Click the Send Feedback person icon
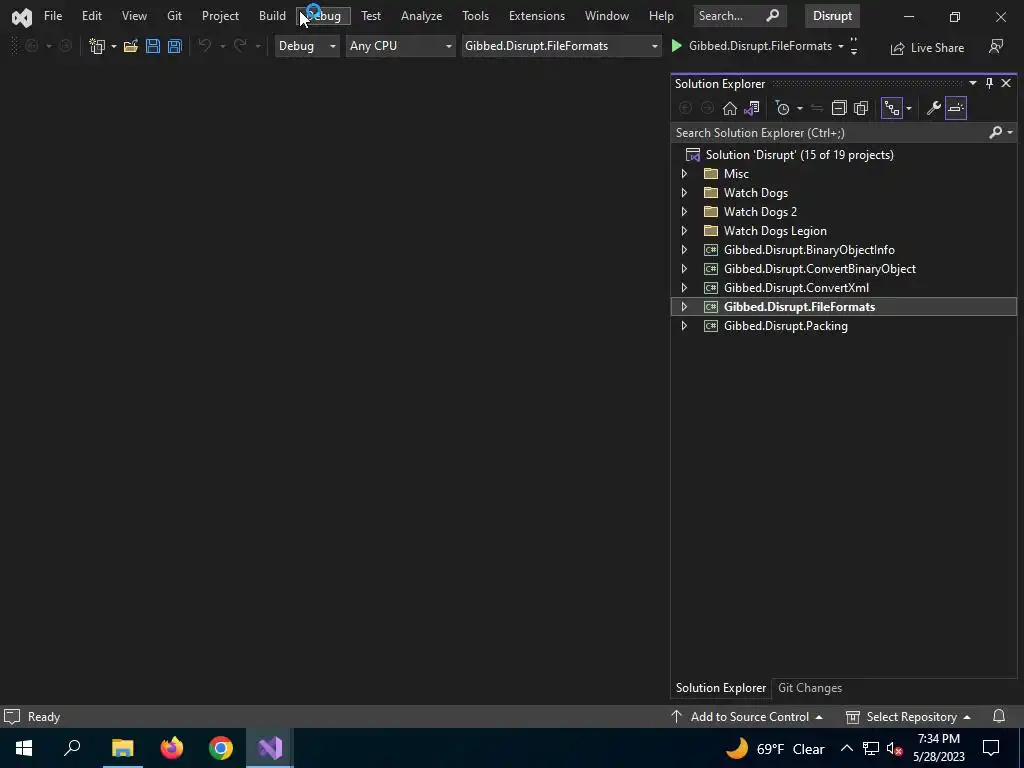The width and height of the screenshot is (1024, 768). click(996, 46)
